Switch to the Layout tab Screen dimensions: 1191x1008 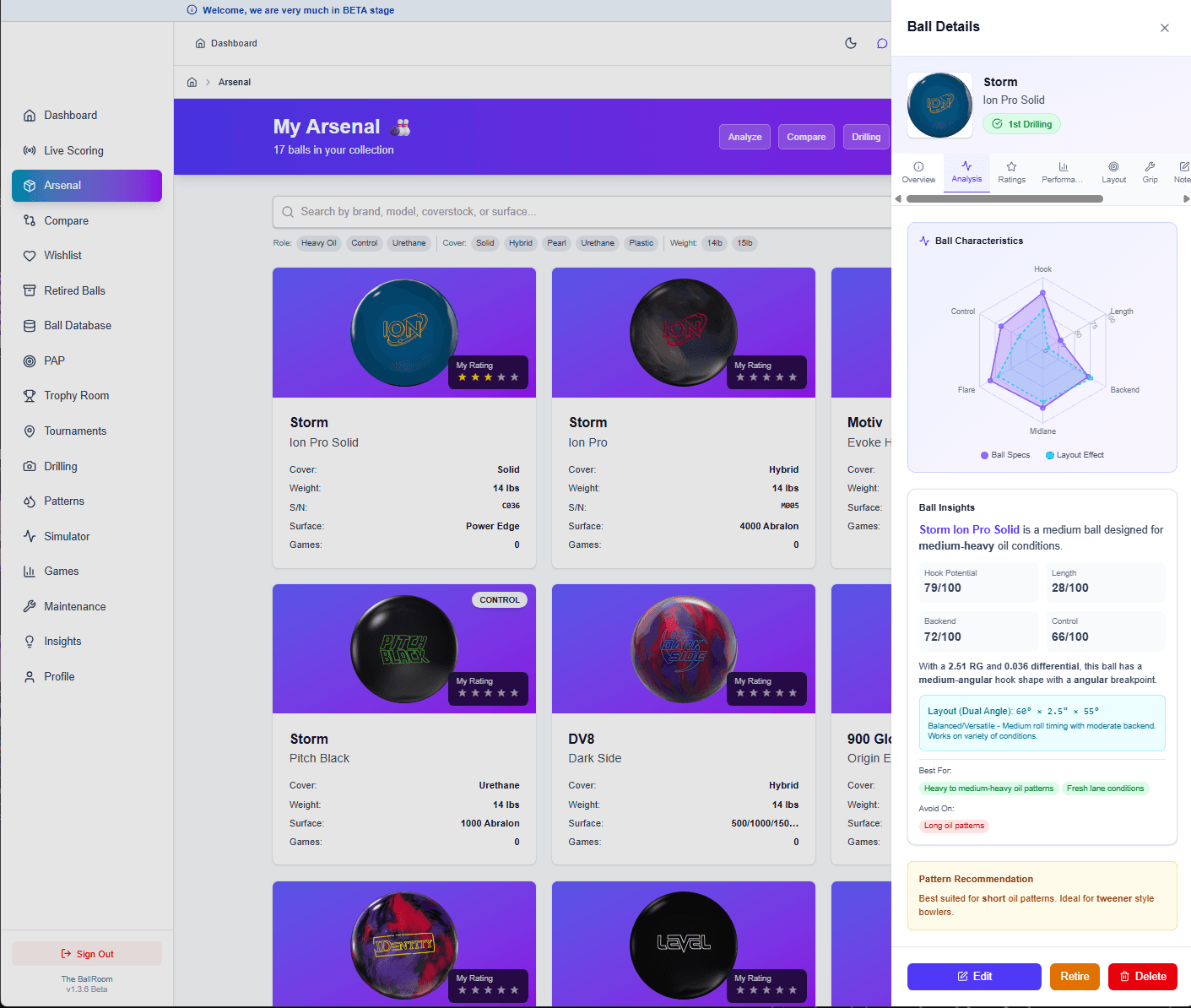[x=1113, y=172]
